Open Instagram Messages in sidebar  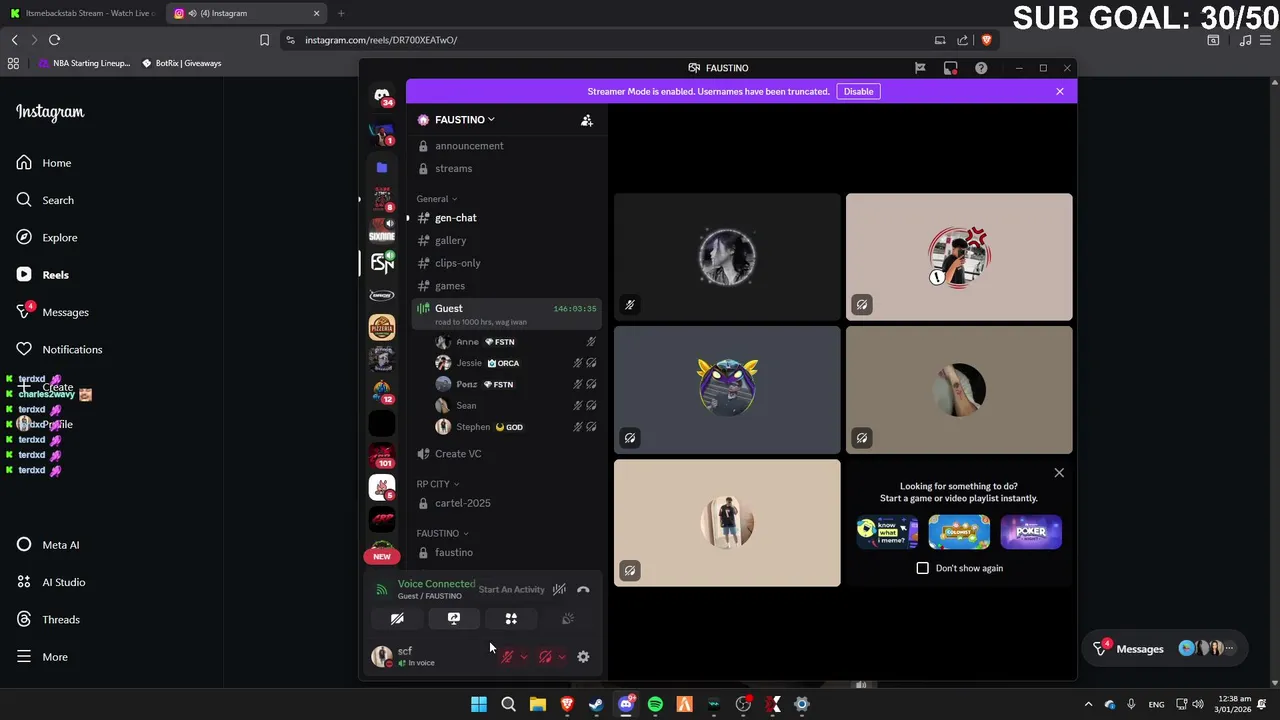53,312
